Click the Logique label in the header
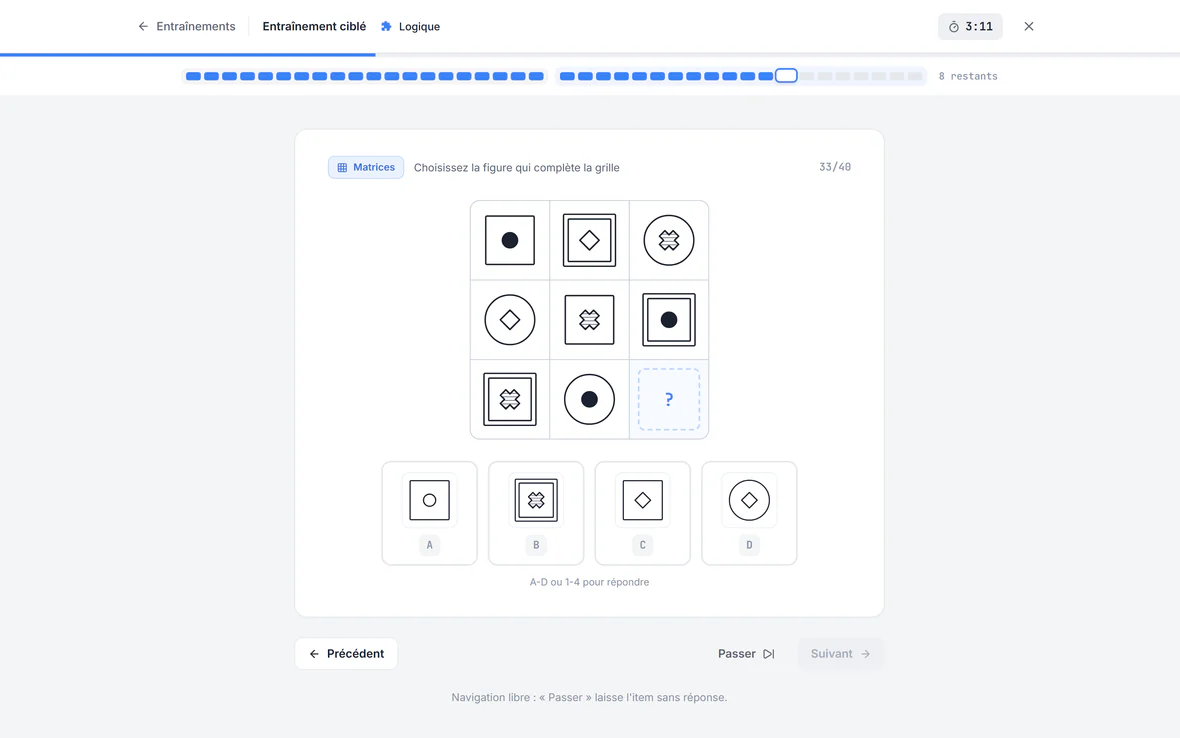Viewport: 1180px width, 738px height. [419, 26]
